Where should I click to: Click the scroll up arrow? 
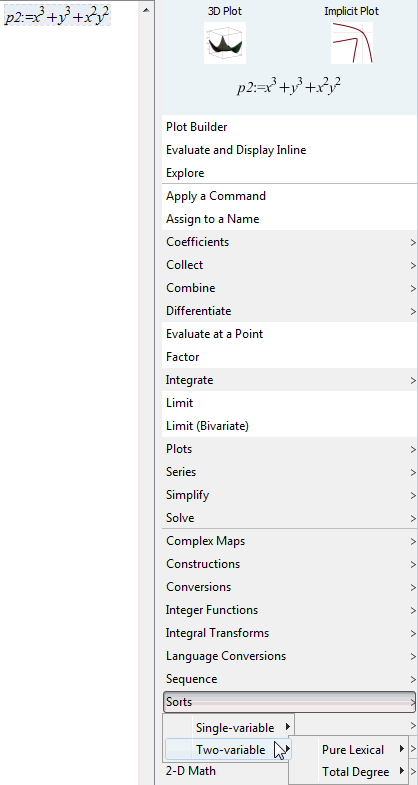click(146, 10)
